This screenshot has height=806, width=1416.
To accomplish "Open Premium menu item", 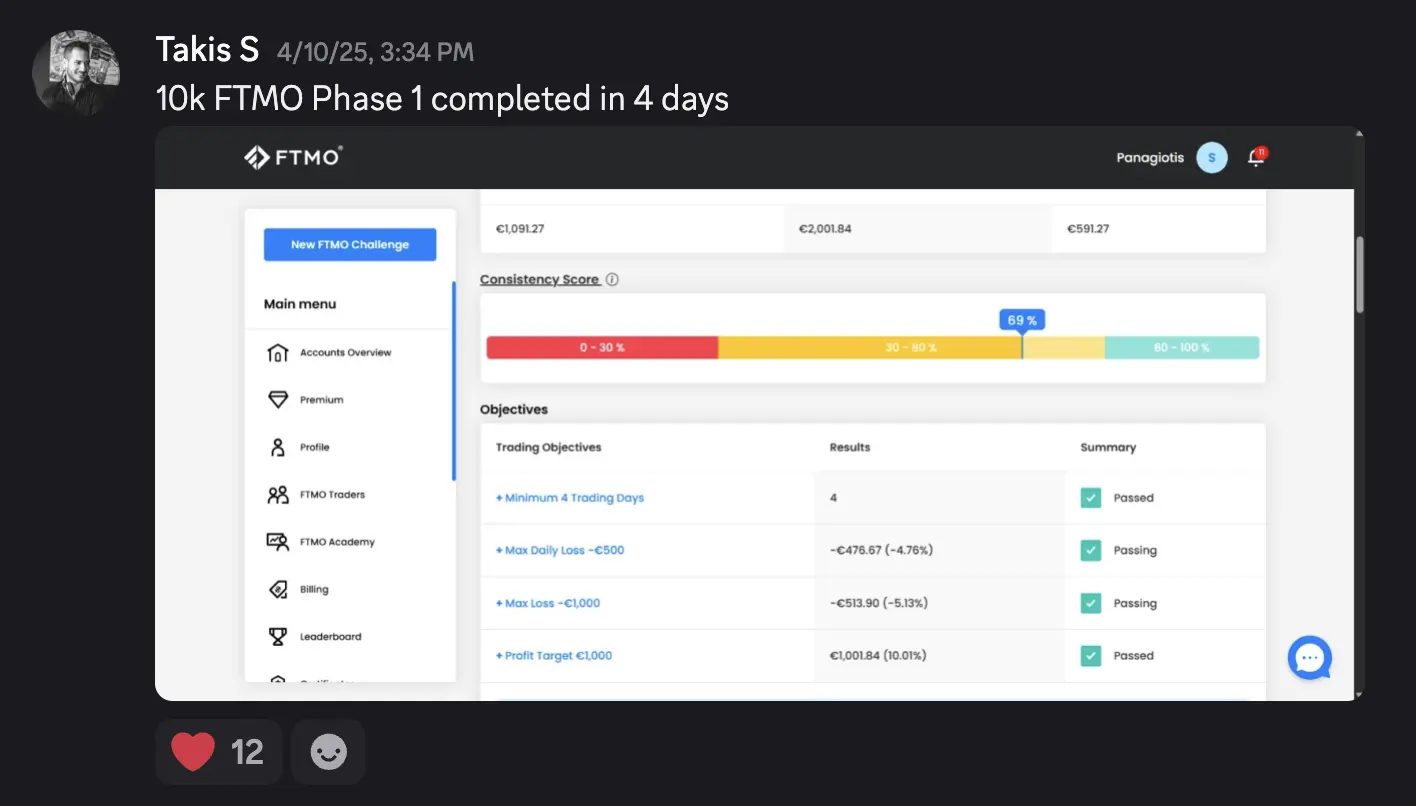I will 322,400.
